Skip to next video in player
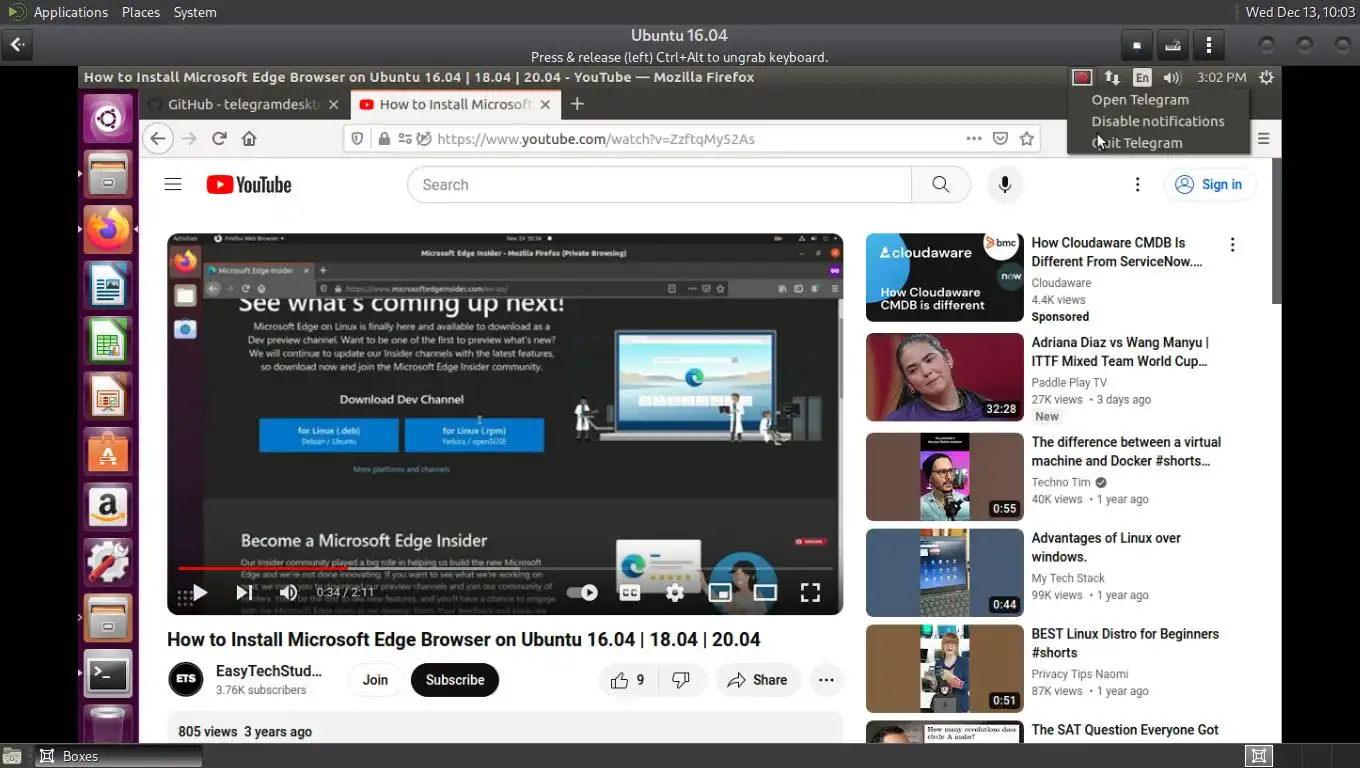1360x768 pixels. (x=244, y=593)
